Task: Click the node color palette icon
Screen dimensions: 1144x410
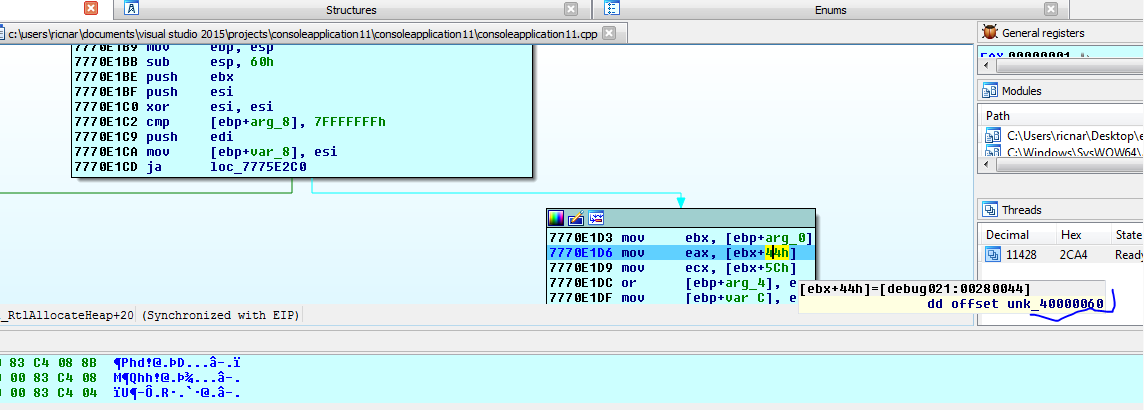Action: click(557, 217)
